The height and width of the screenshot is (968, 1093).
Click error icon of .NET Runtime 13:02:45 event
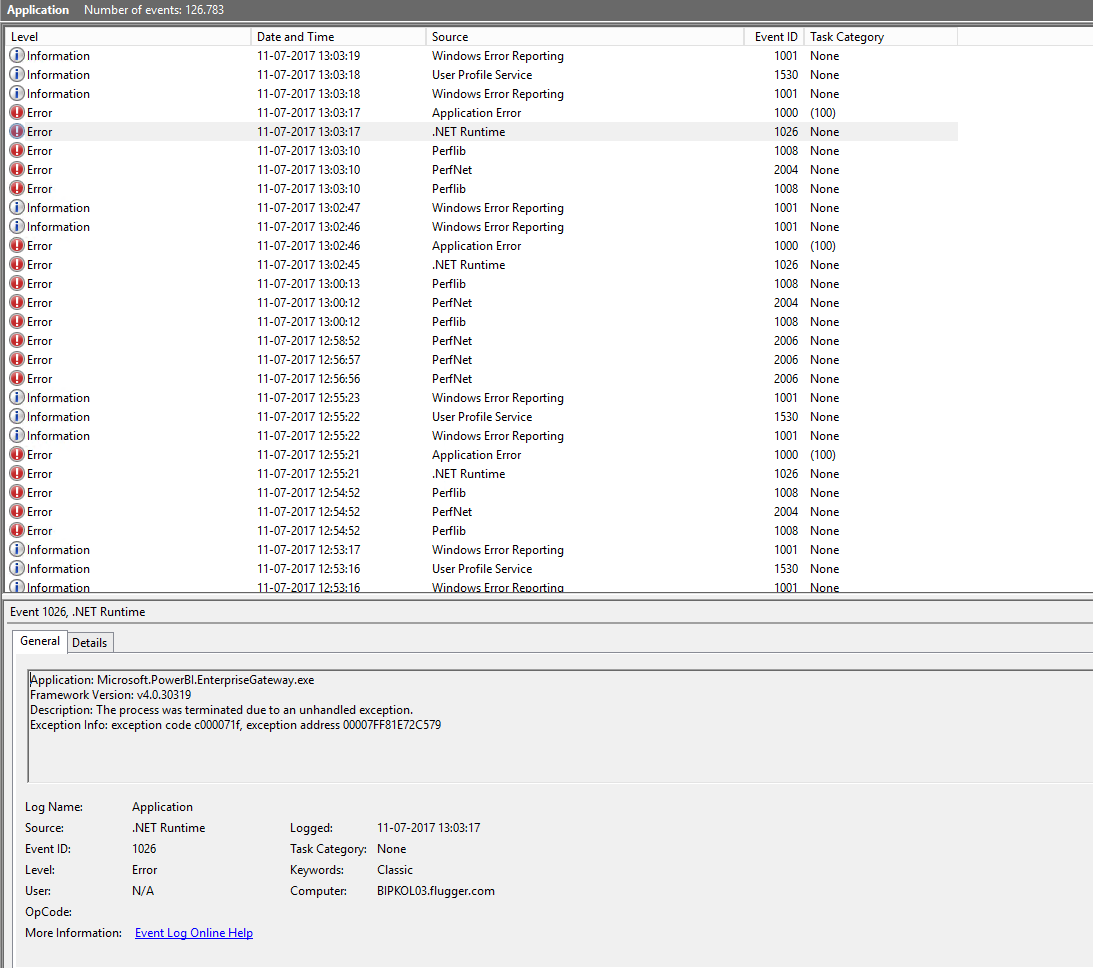click(x=17, y=264)
